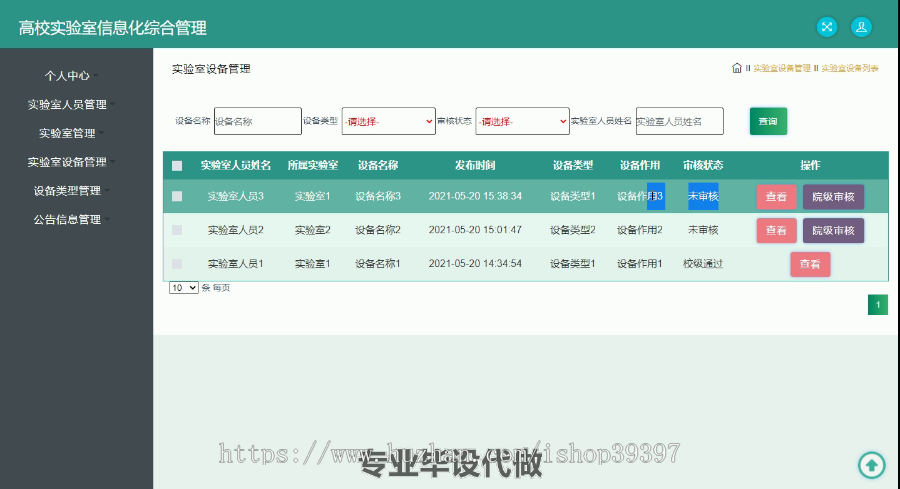The width and height of the screenshot is (900, 489).
Task: Click 院级审核 for 设备名称3 row
Action: pyautogui.click(x=833, y=197)
